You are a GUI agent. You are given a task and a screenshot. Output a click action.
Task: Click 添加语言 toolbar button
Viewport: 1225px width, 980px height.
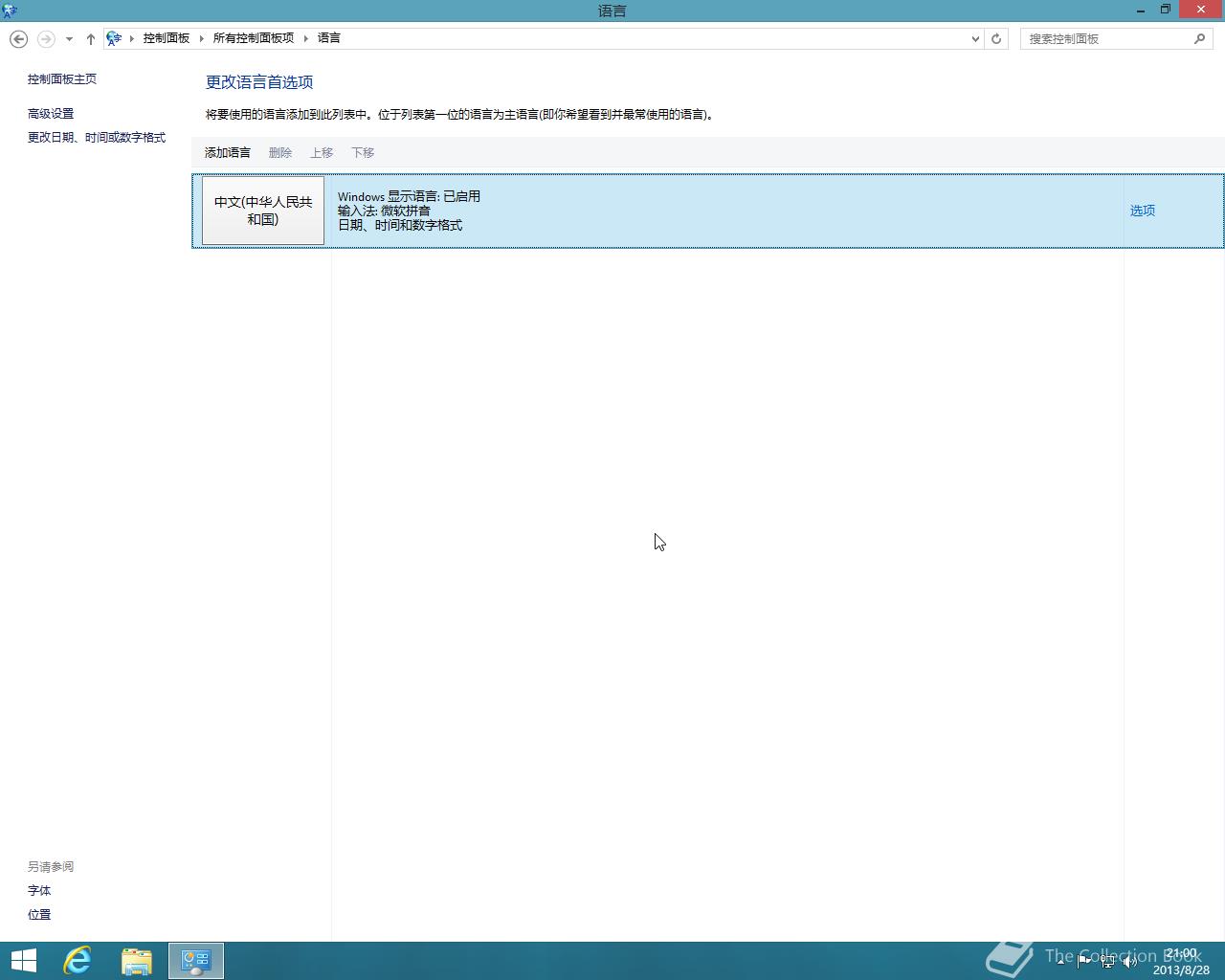pyautogui.click(x=228, y=153)
